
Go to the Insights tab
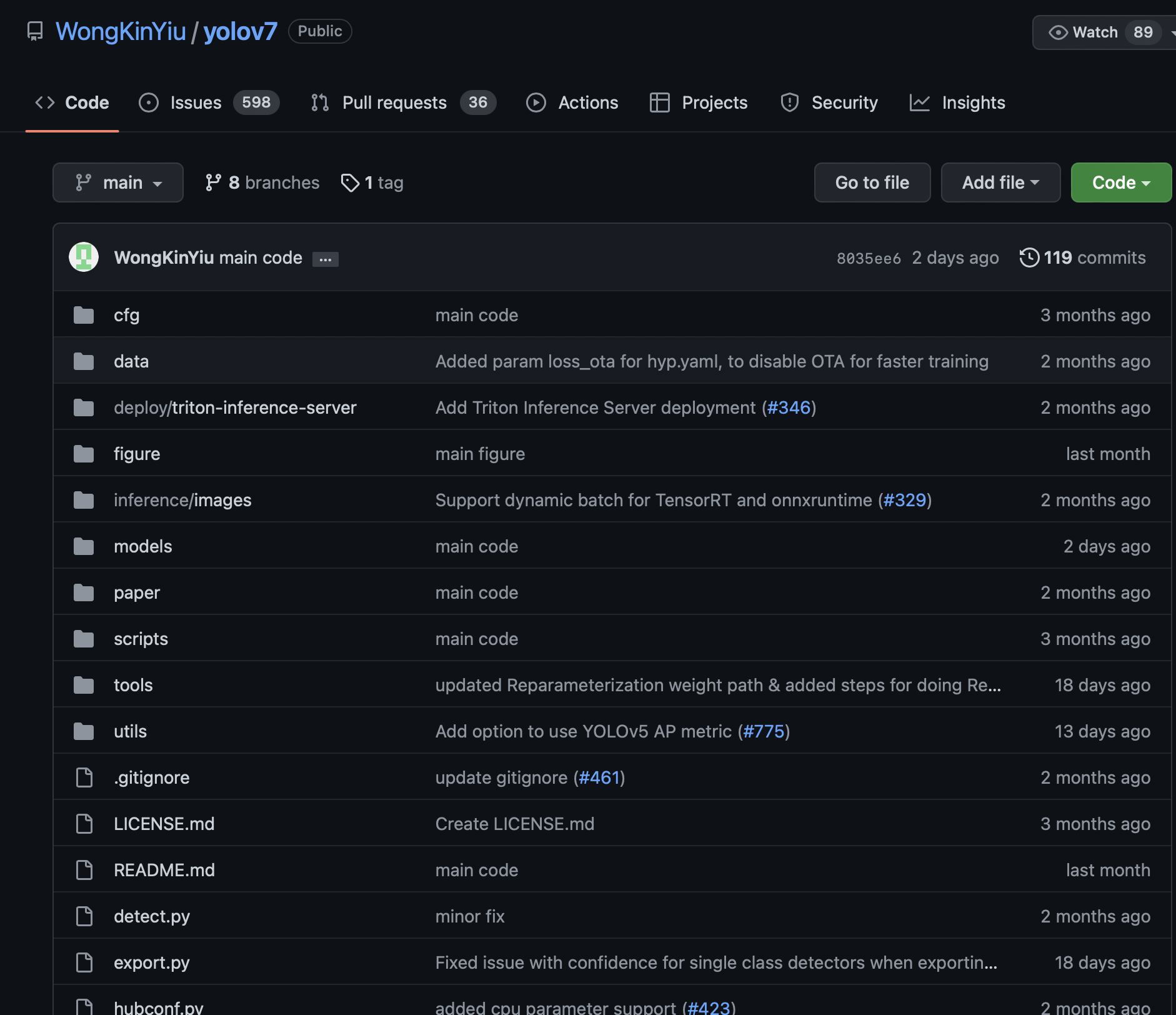coord(973,102)
